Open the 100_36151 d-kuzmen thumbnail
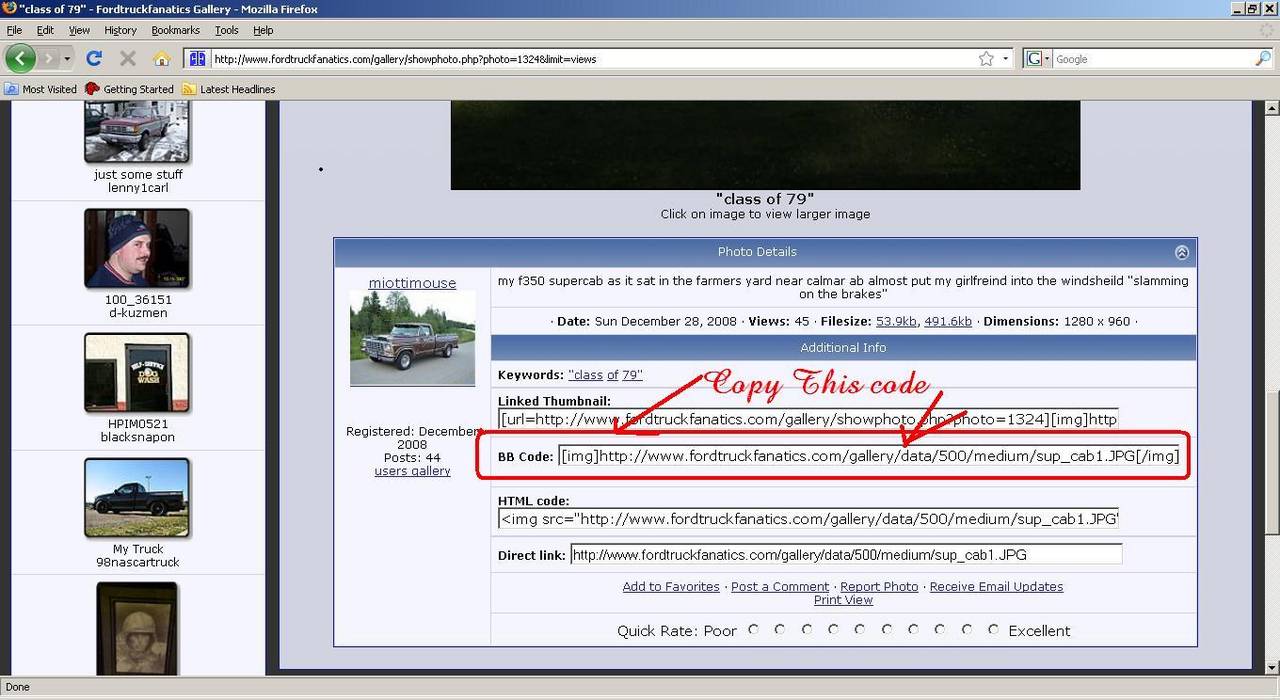The width and height of the screenshot is (1280, 700). click(x=137, y=249)
